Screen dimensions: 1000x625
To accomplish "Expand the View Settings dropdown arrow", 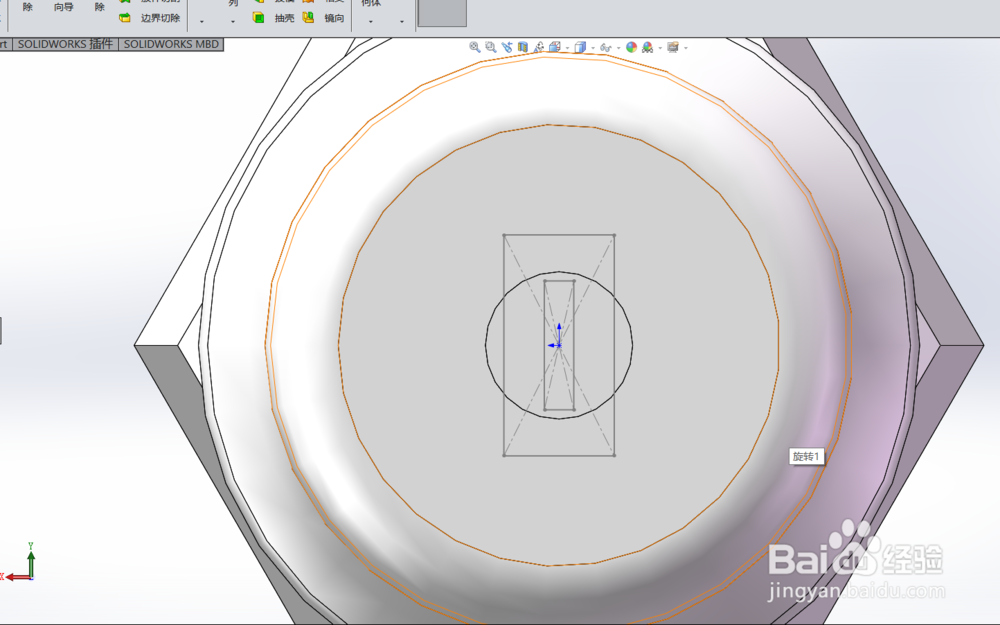I will [686, 48].
